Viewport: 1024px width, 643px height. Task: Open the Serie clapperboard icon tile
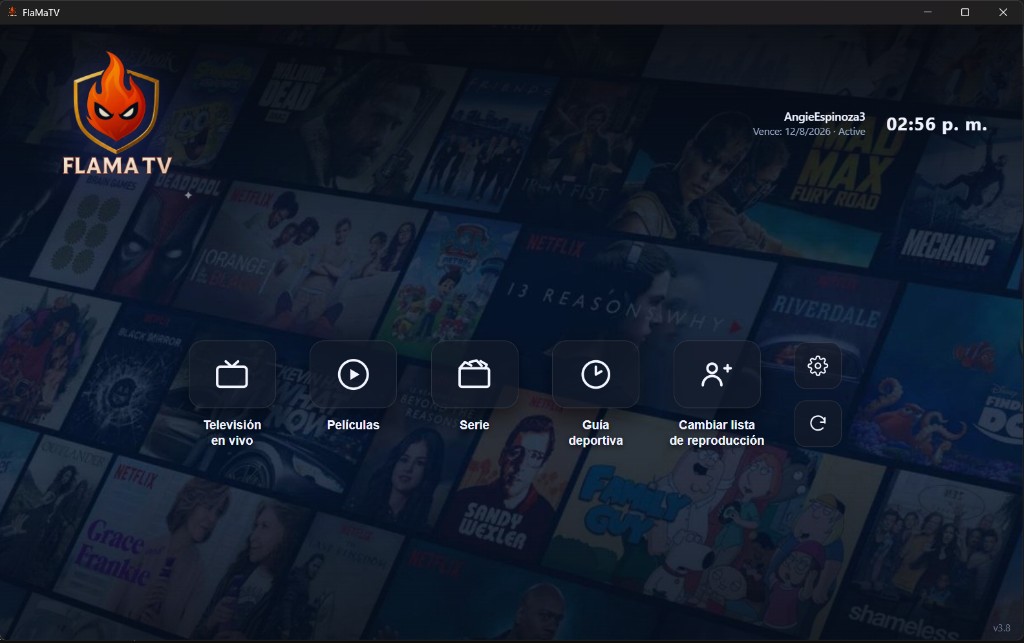coord(474,374)
